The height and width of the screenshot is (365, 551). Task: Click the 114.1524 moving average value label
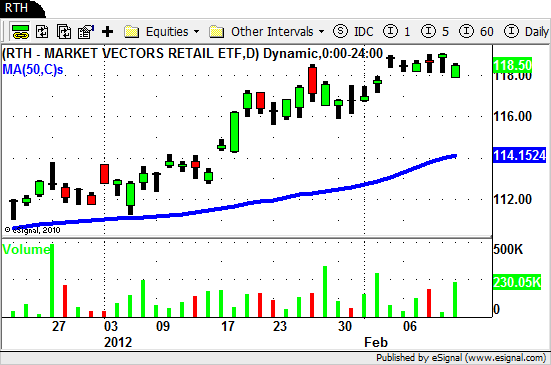[520, 155]
